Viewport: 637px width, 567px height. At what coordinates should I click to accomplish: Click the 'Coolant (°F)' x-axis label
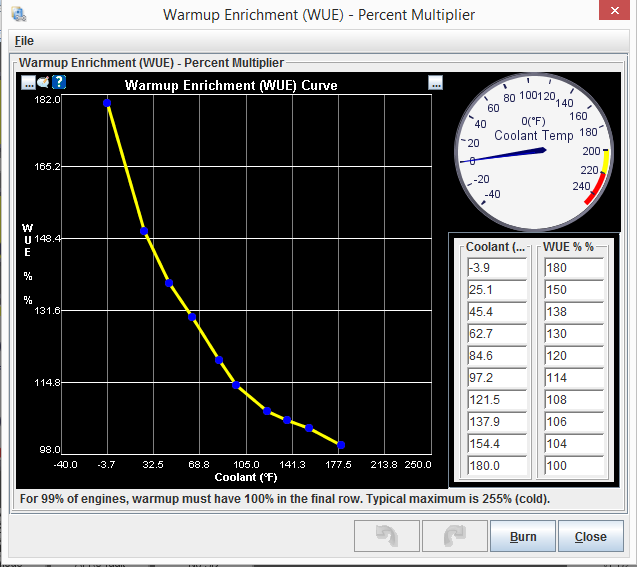246,477
